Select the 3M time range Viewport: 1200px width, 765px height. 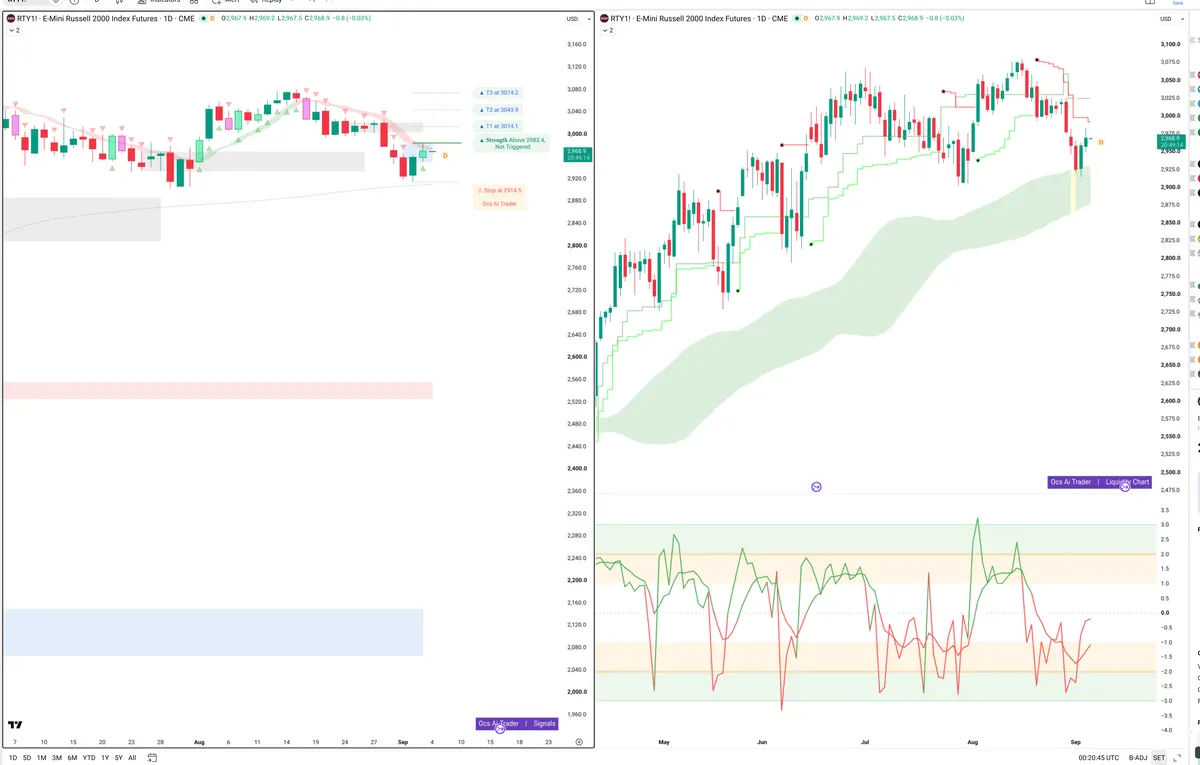[x=57, y=758]
